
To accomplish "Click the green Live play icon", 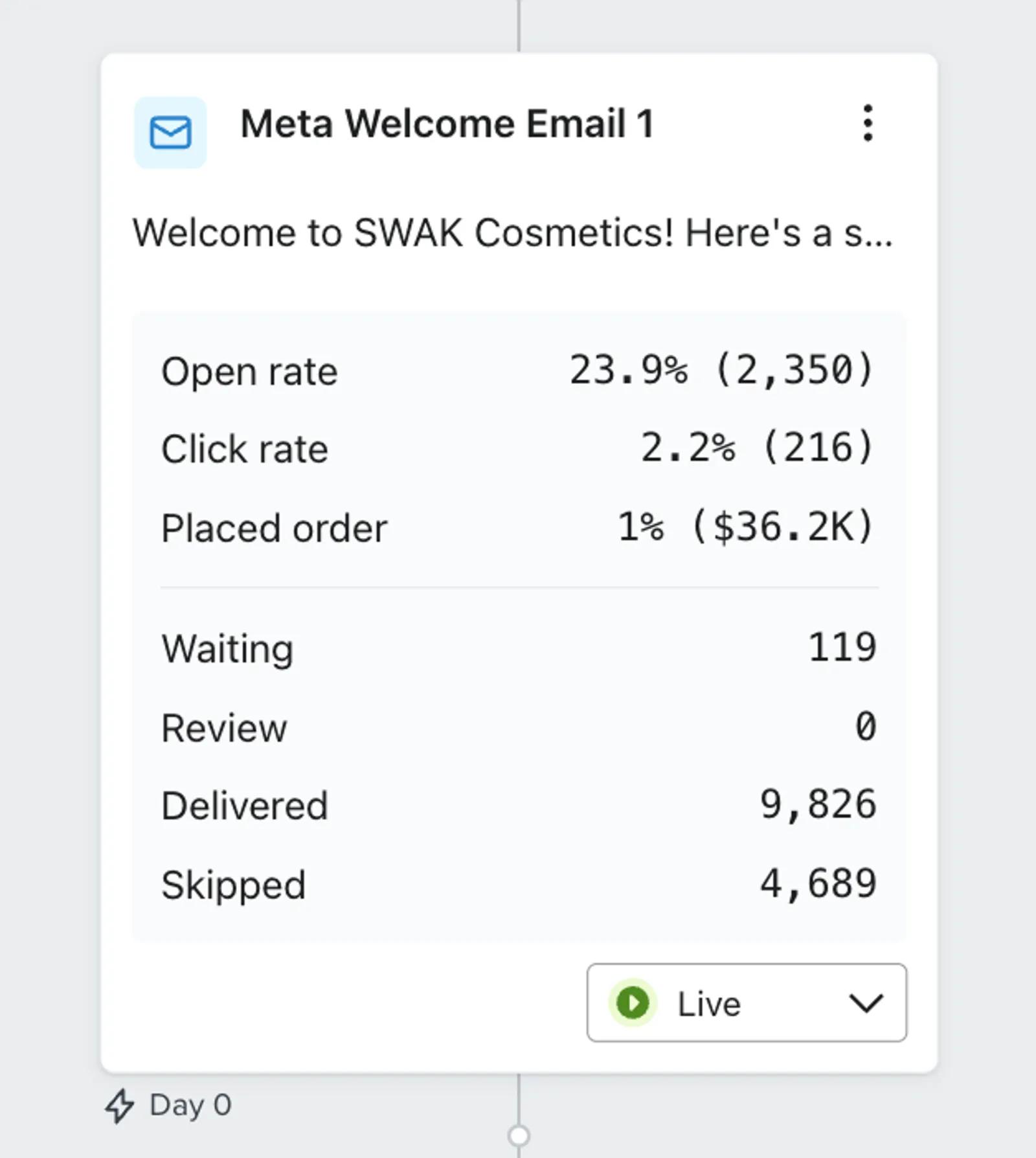I will 633,1003.
